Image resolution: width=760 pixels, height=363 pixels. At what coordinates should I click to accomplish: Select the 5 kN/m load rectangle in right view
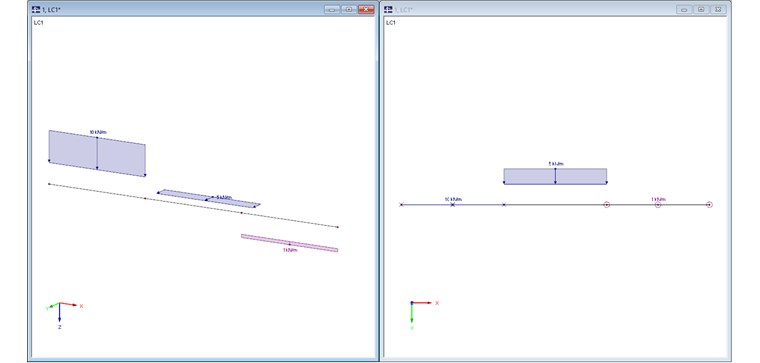[x=555, y=176]
